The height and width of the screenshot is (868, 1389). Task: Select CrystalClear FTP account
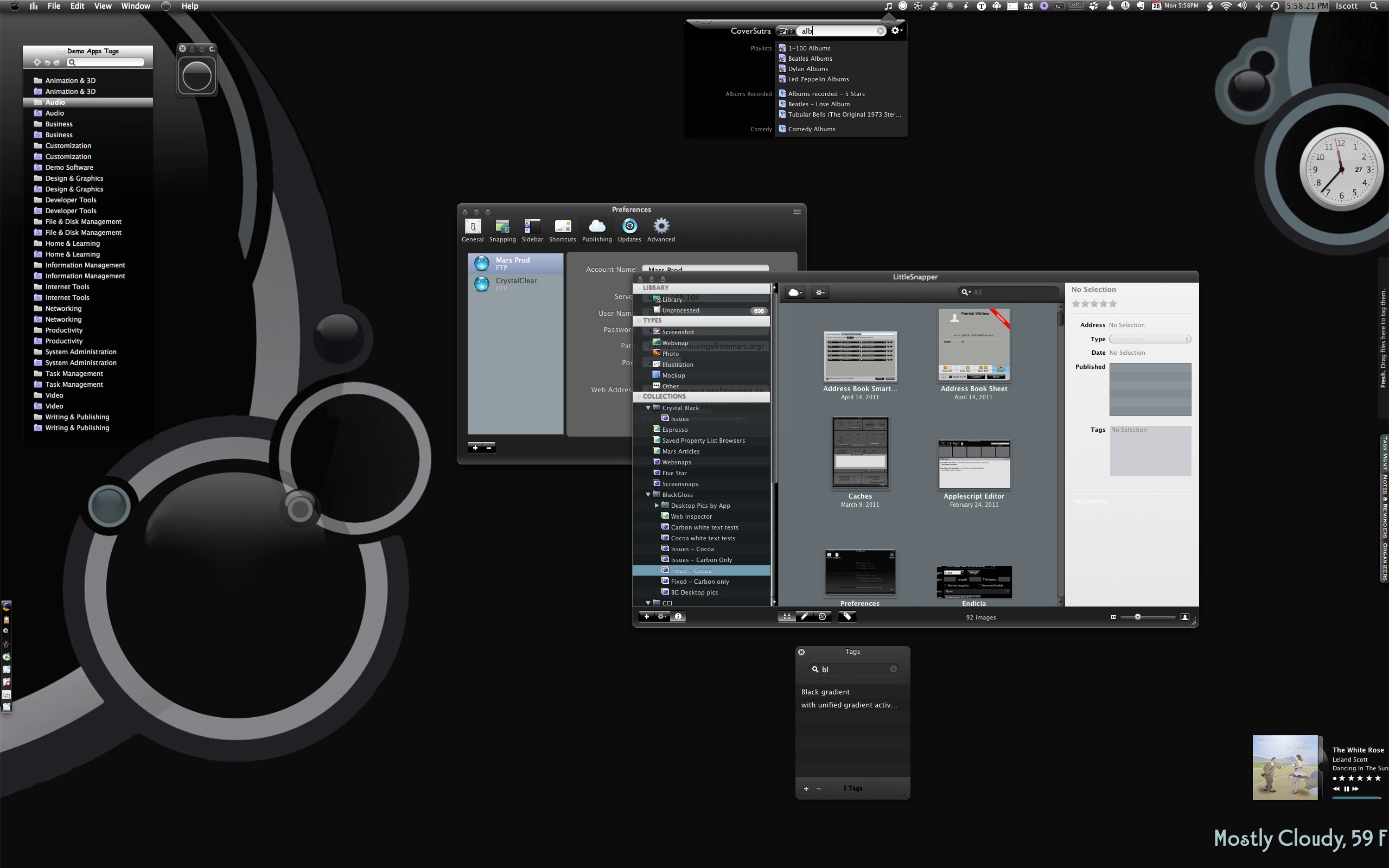point(515,284)
